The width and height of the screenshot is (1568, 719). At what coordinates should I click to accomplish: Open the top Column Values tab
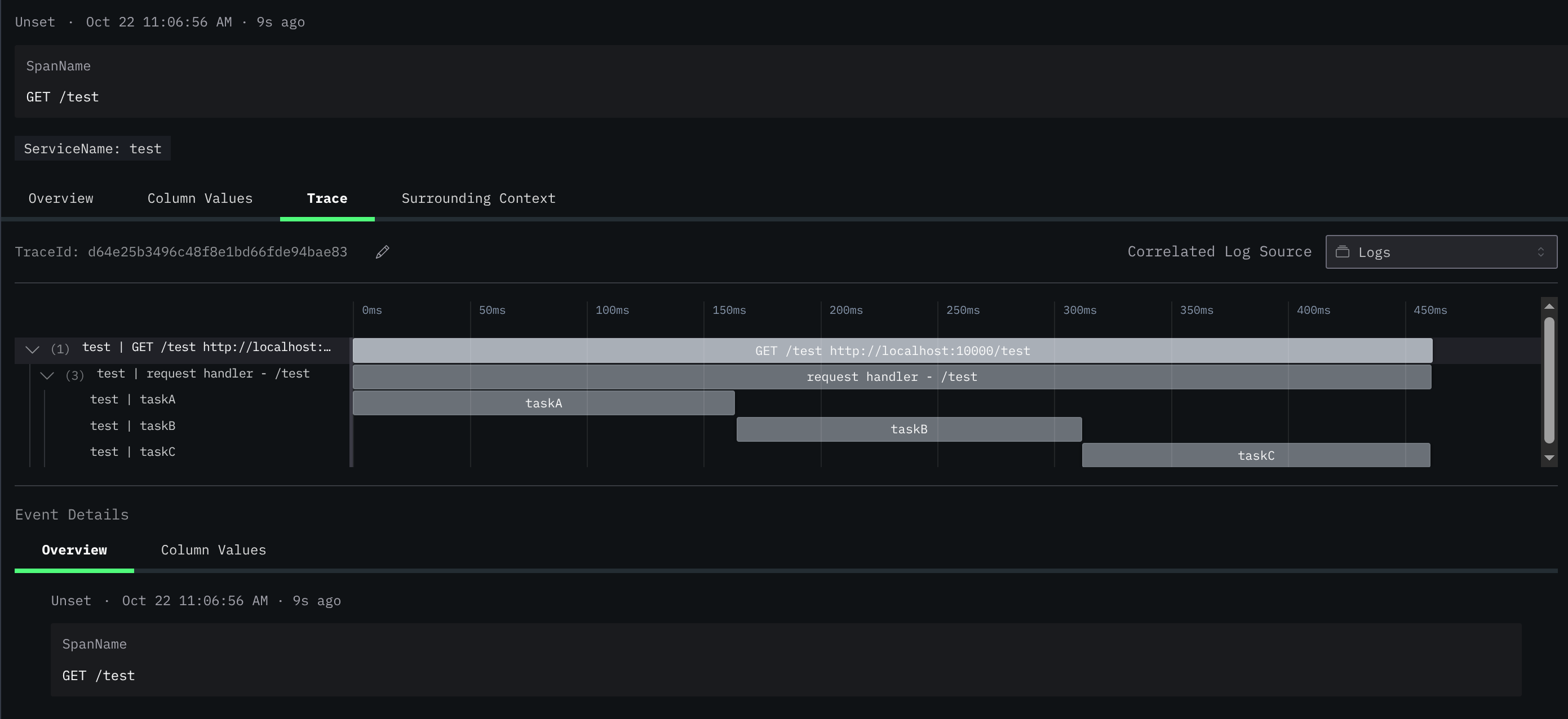pyautogui.click(x=200, y=198)
